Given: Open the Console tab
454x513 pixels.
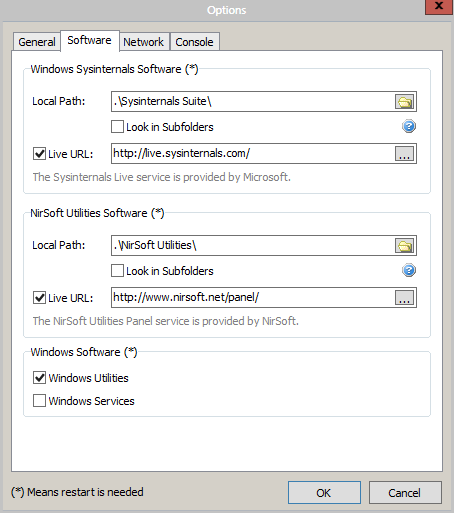Looking at the screenshot, I should click(x=195, y=42).
